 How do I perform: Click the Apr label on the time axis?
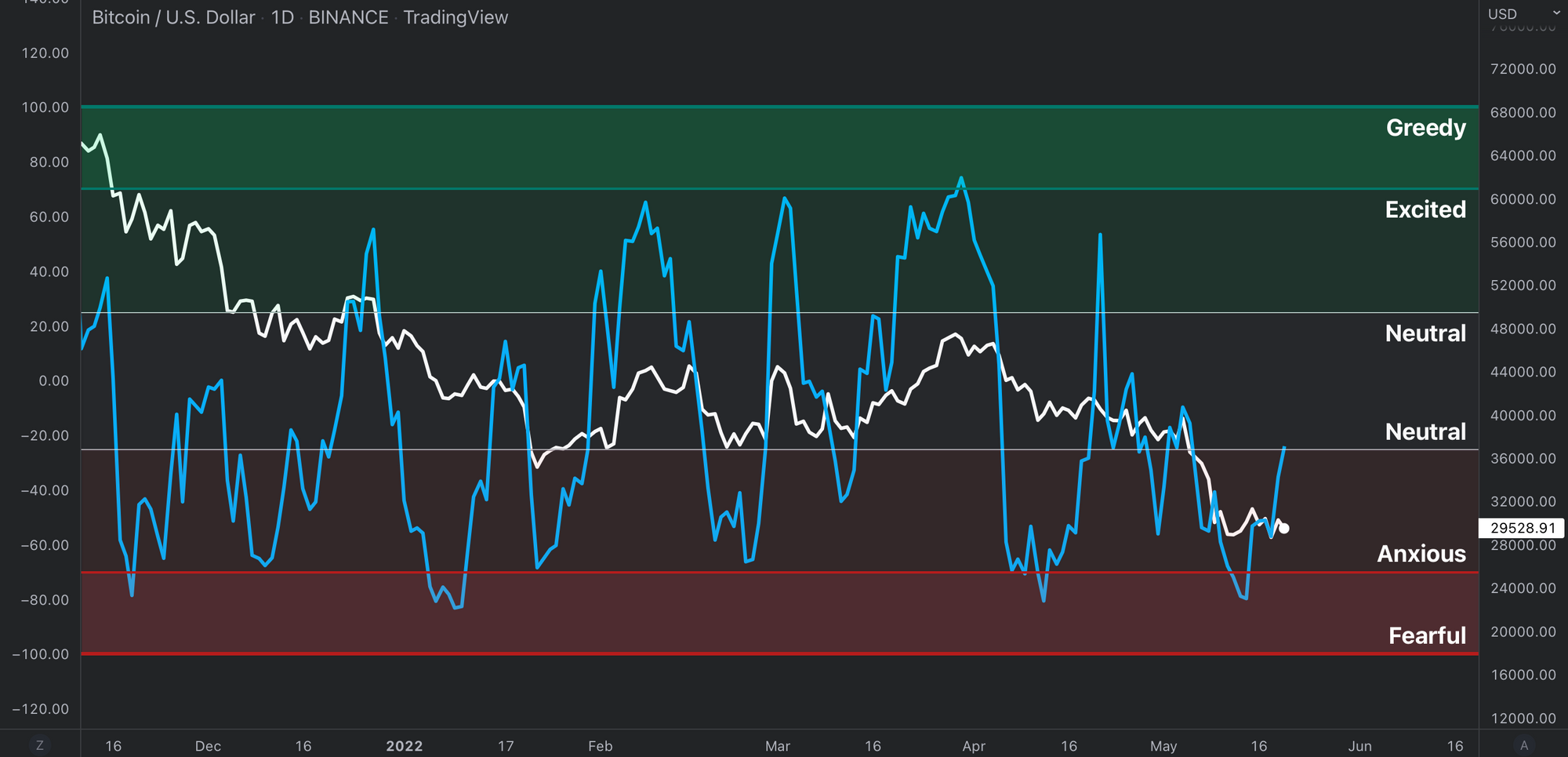coord(974,746)
